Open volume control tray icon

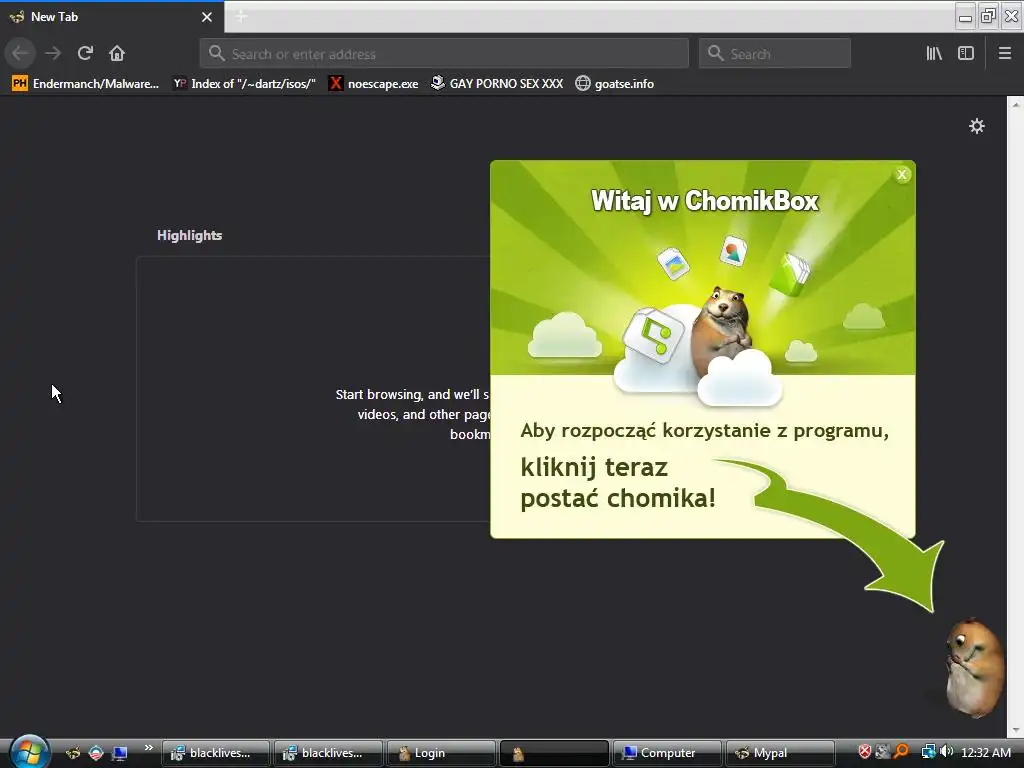[946, 752]
